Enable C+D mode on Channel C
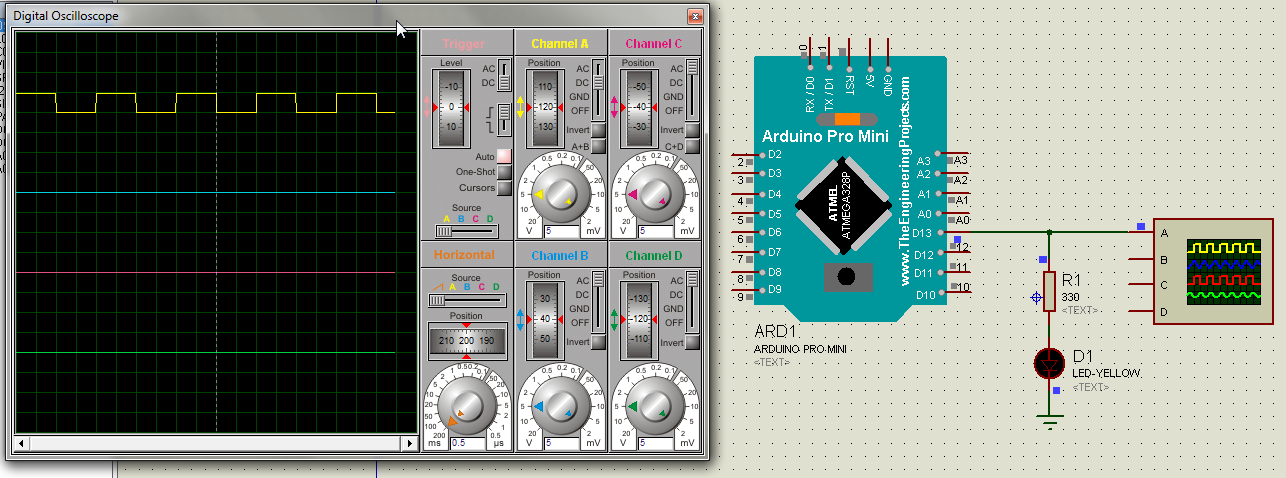 click(x=692, y=146)
